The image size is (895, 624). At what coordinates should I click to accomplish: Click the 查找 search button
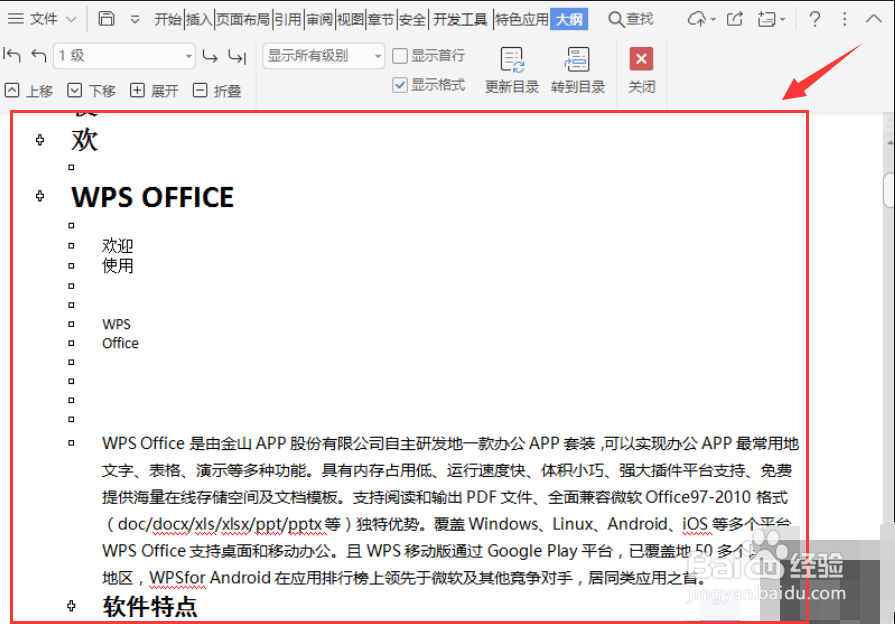click(631, 19)
